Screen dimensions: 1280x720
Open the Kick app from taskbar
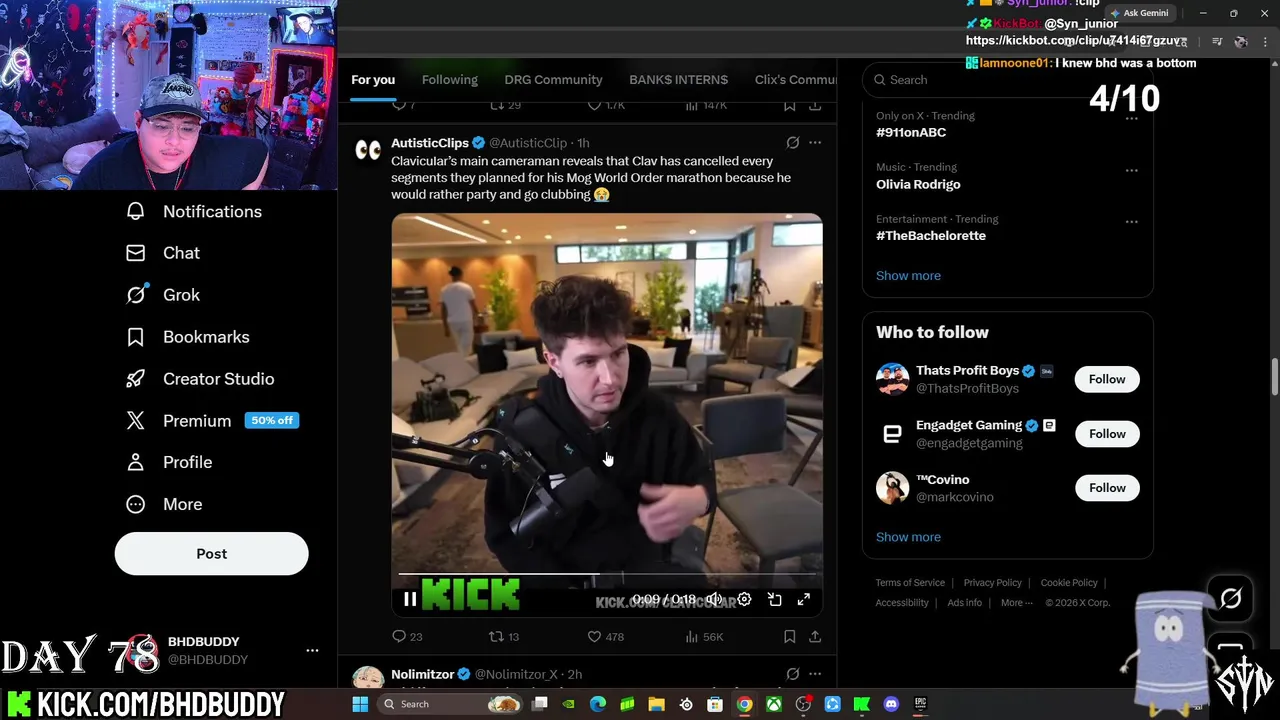click(862, 704)
